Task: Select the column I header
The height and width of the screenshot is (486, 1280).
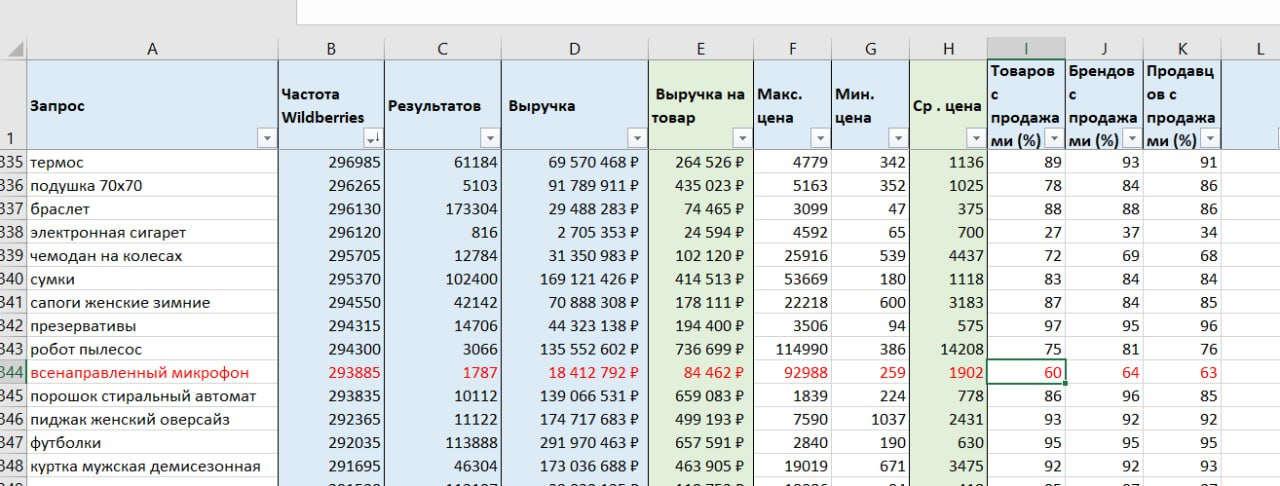Action: [1025, 48]
